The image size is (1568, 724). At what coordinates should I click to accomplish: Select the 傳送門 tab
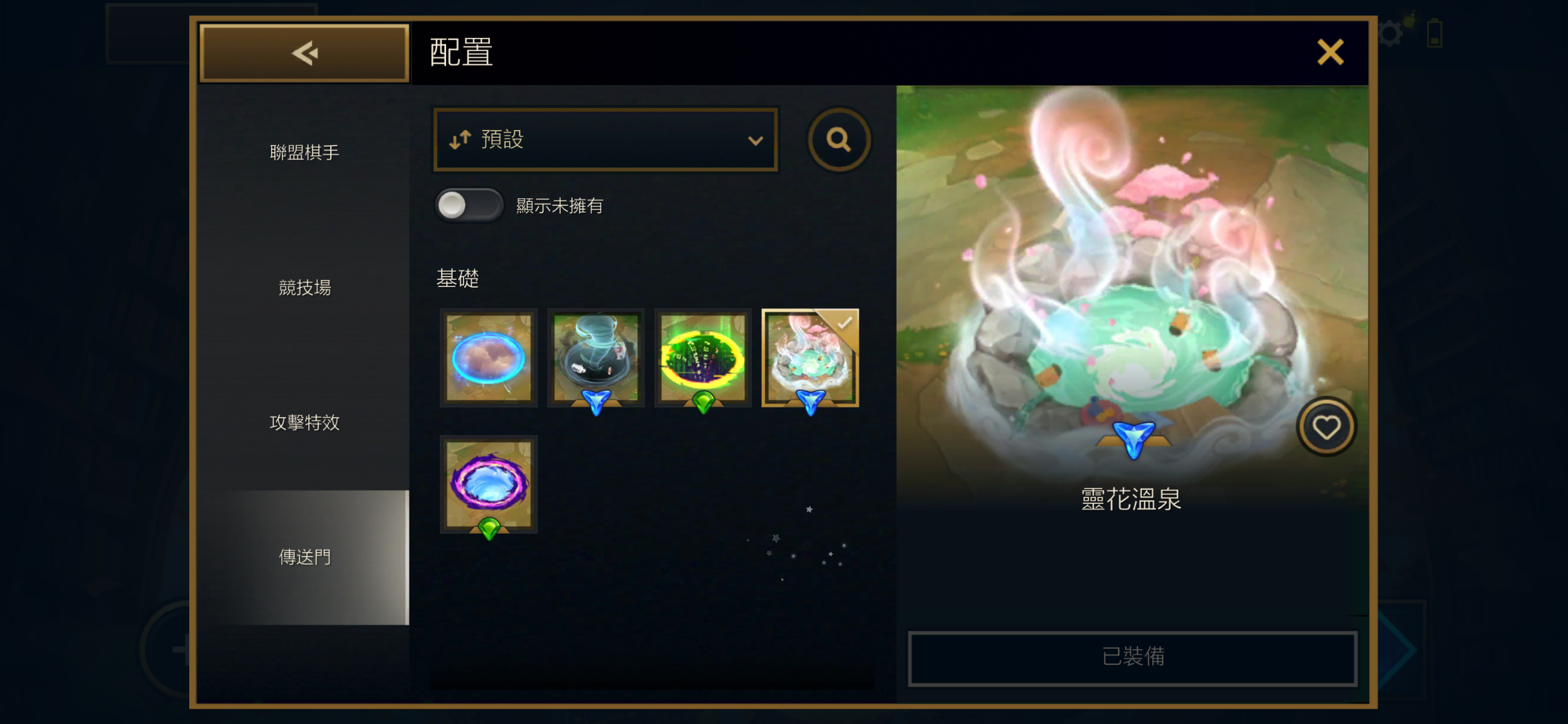coord(304,557)
